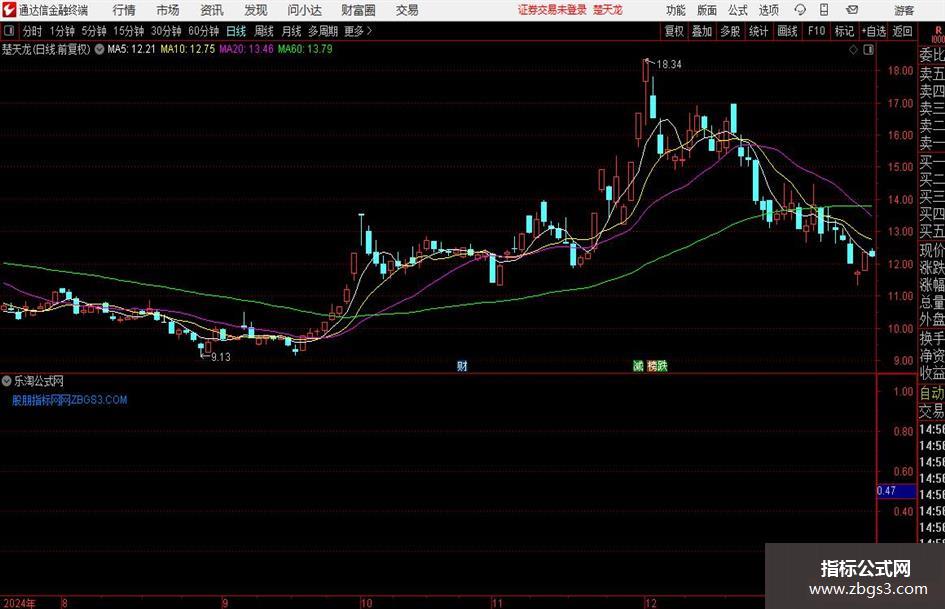Expand the 乐淘公式网 indicator dropdown
This screenshot has width=945, height=609.
coord(7,381)
